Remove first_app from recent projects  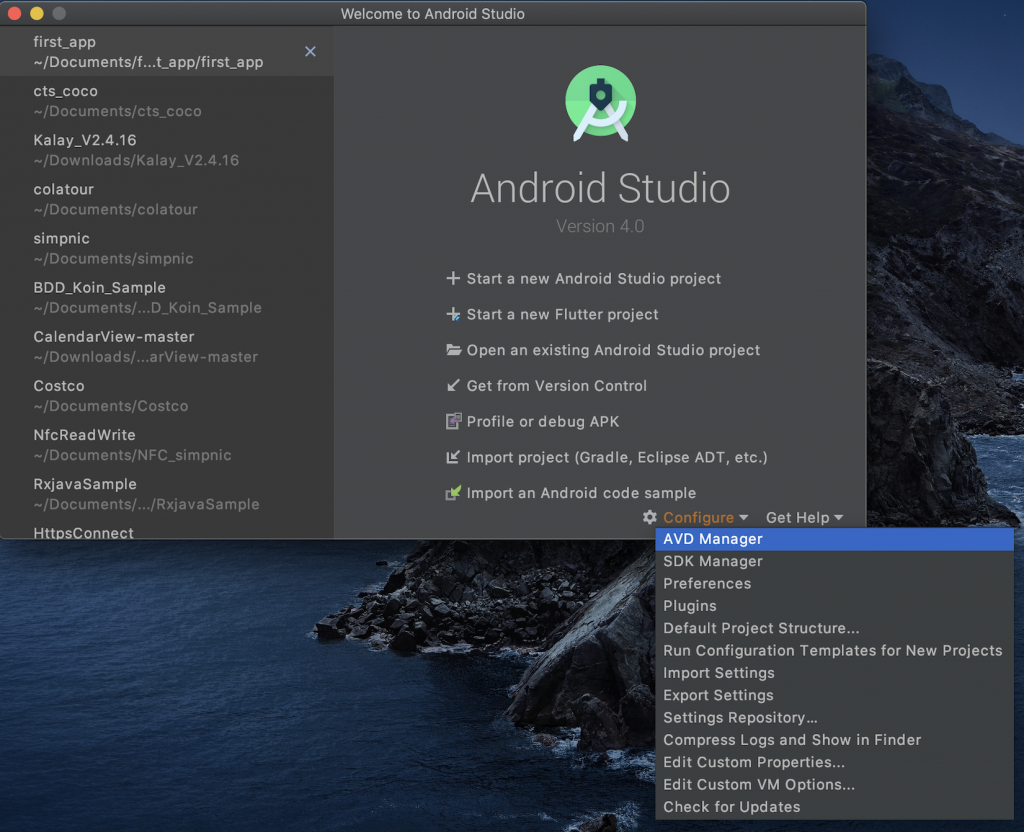point(310,52)
